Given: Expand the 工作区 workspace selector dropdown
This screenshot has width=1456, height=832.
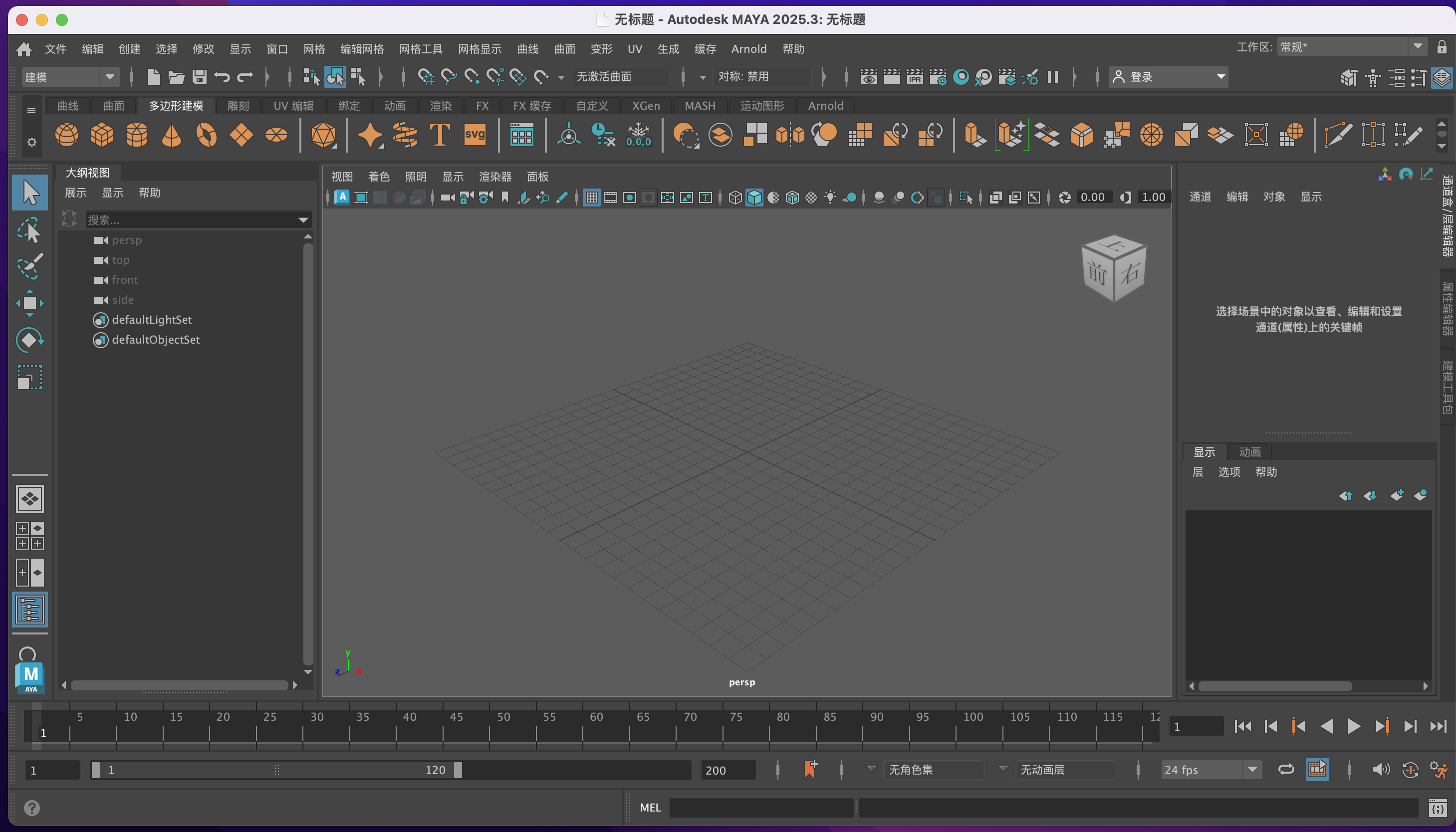Looking at the screenshot, I should 1418,47.
